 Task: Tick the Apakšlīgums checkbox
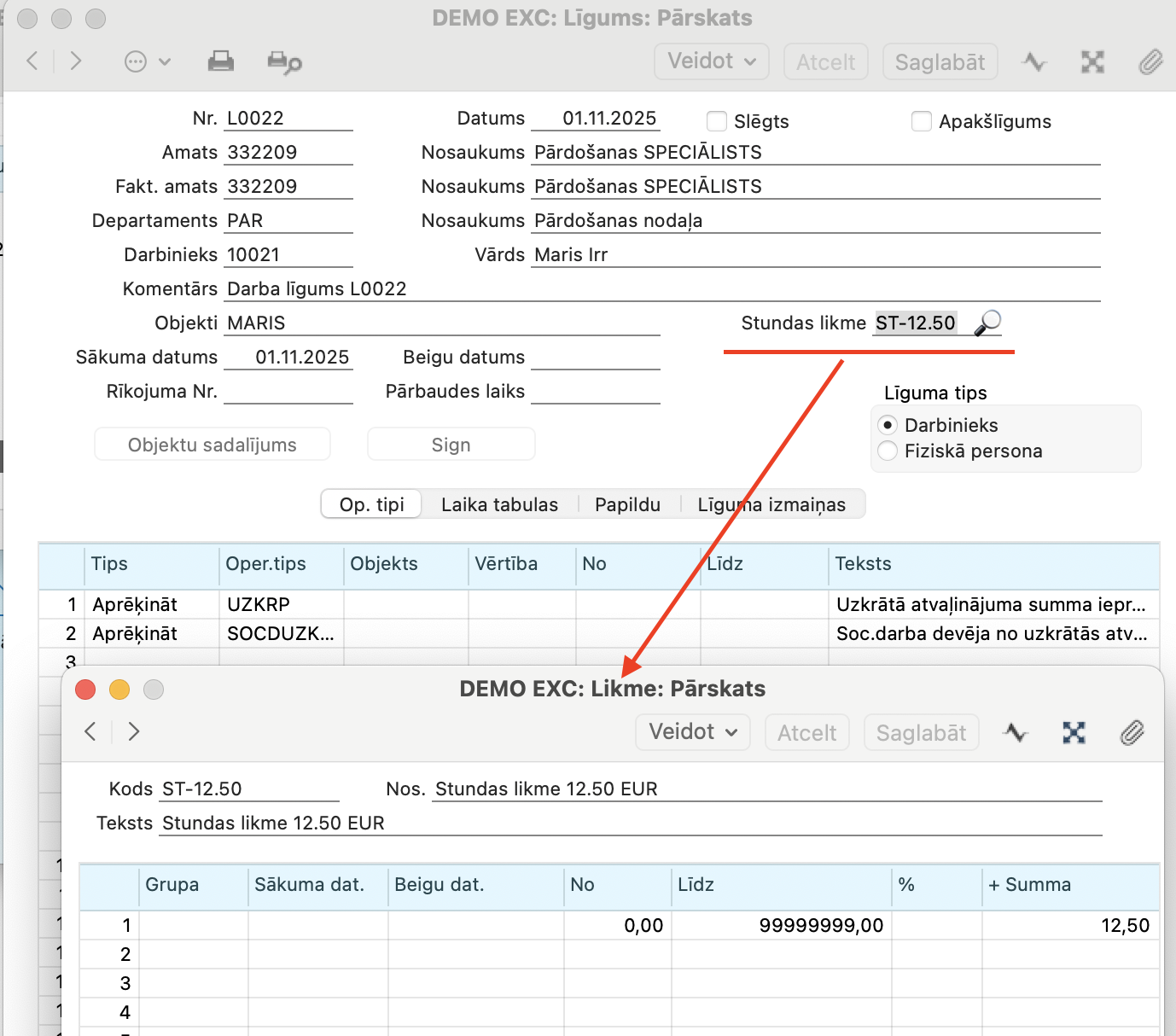click(922, 121)
